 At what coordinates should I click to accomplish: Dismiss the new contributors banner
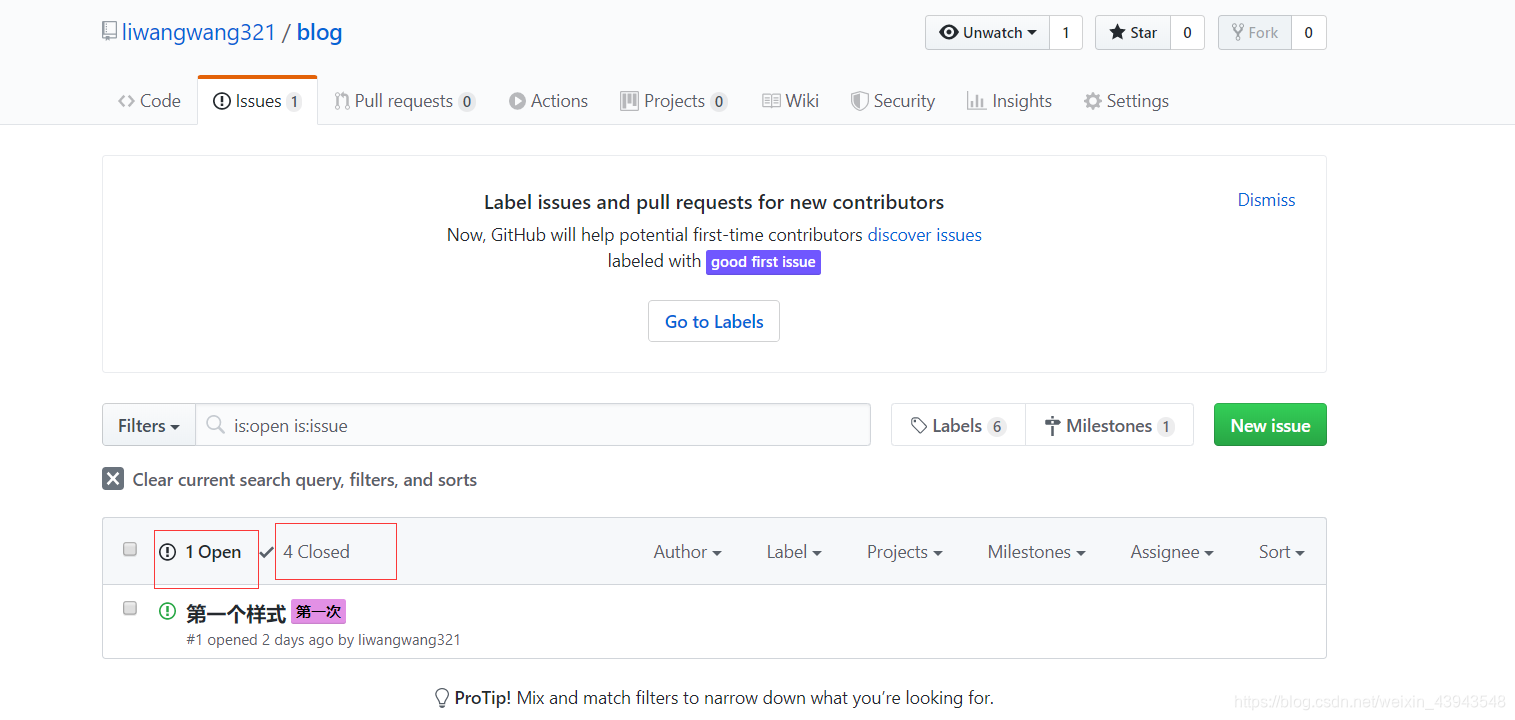pos(1266,200)
